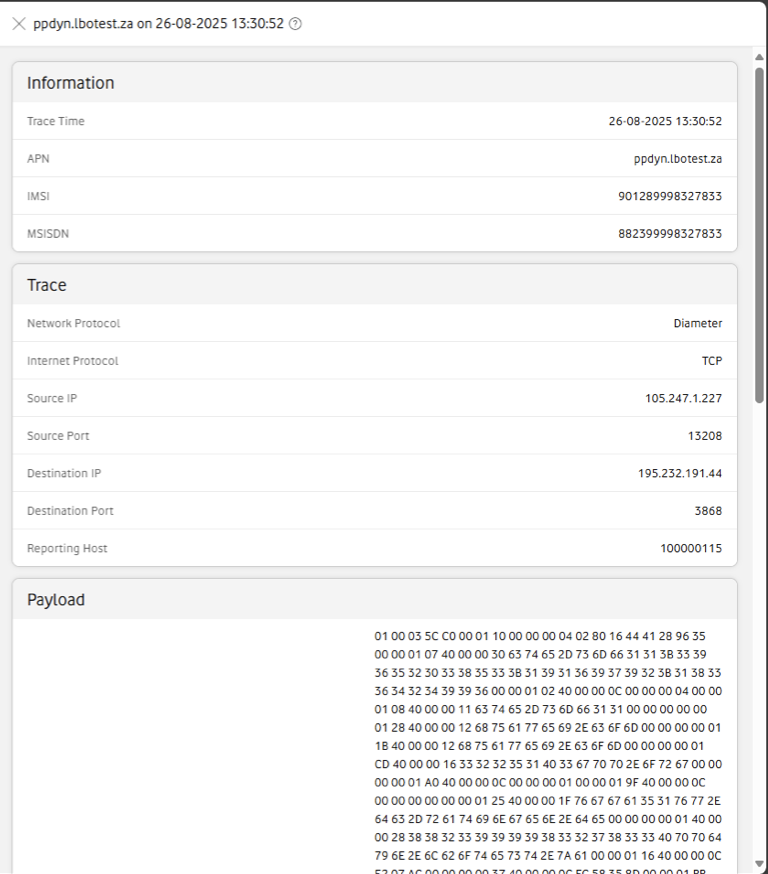768x874 pixels.
Task: Click the Destination IP field label
Action: click(64, 473)
